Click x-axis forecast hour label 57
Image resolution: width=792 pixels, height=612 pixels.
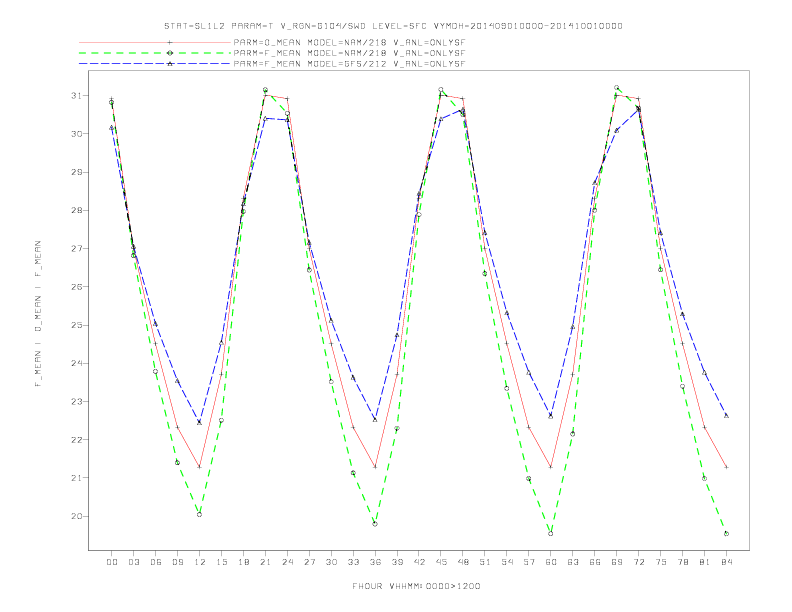click(529, 562)
